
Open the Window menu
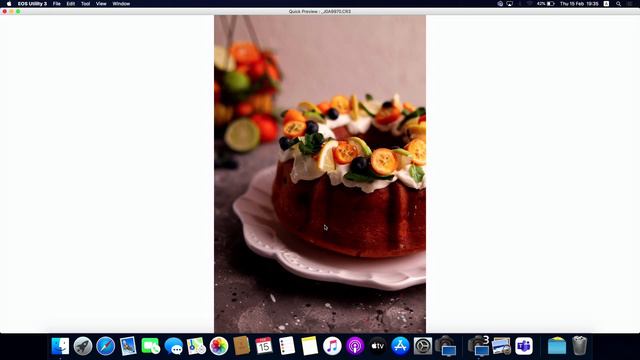[121, 4]
